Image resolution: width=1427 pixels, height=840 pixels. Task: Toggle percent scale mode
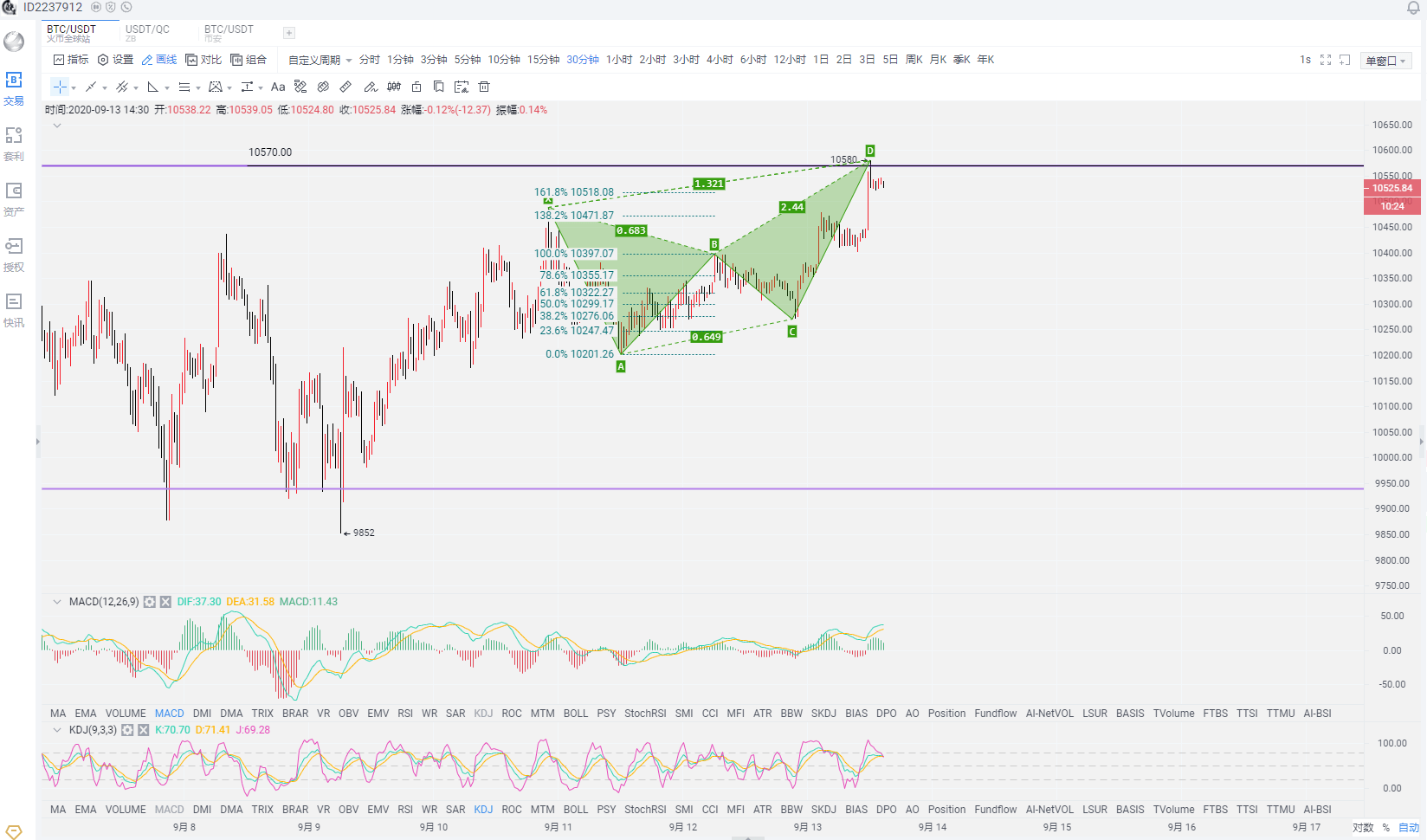point(1385,828)
